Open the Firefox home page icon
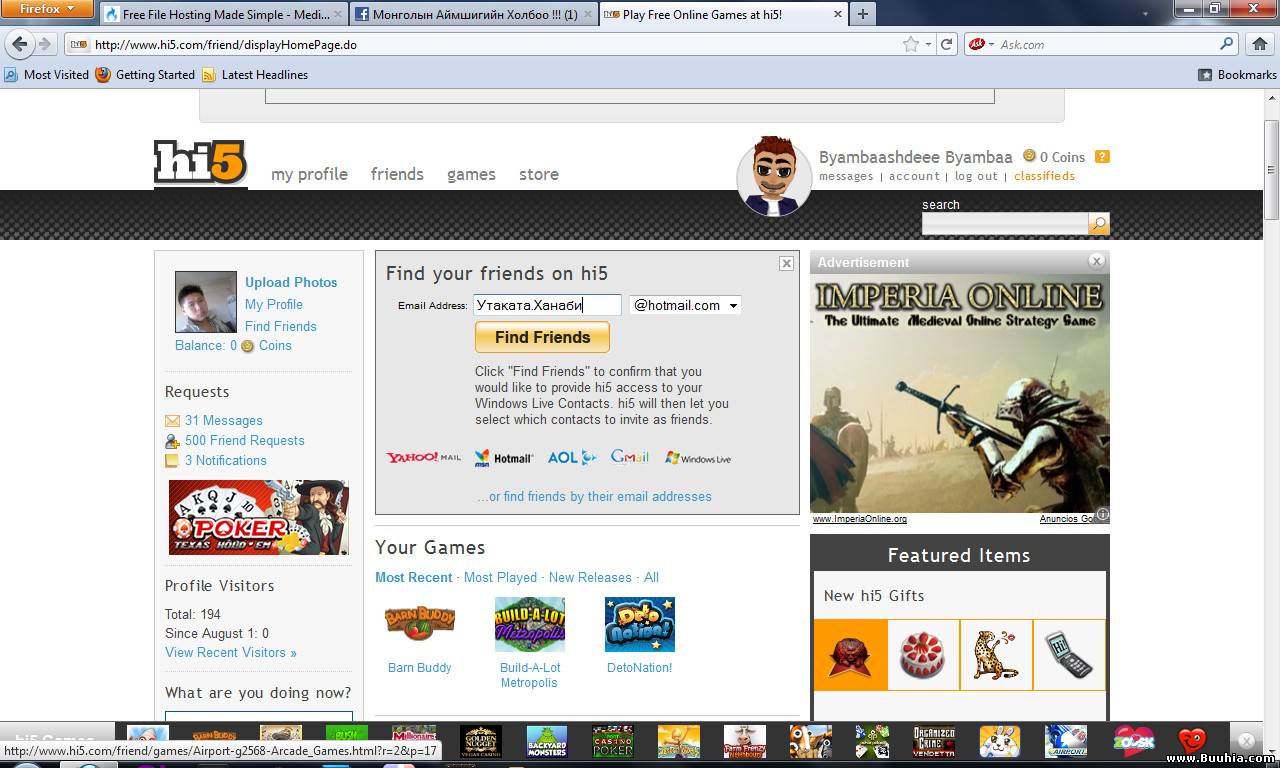Viewport: 1280px width, 768px height. (1260, 44)
